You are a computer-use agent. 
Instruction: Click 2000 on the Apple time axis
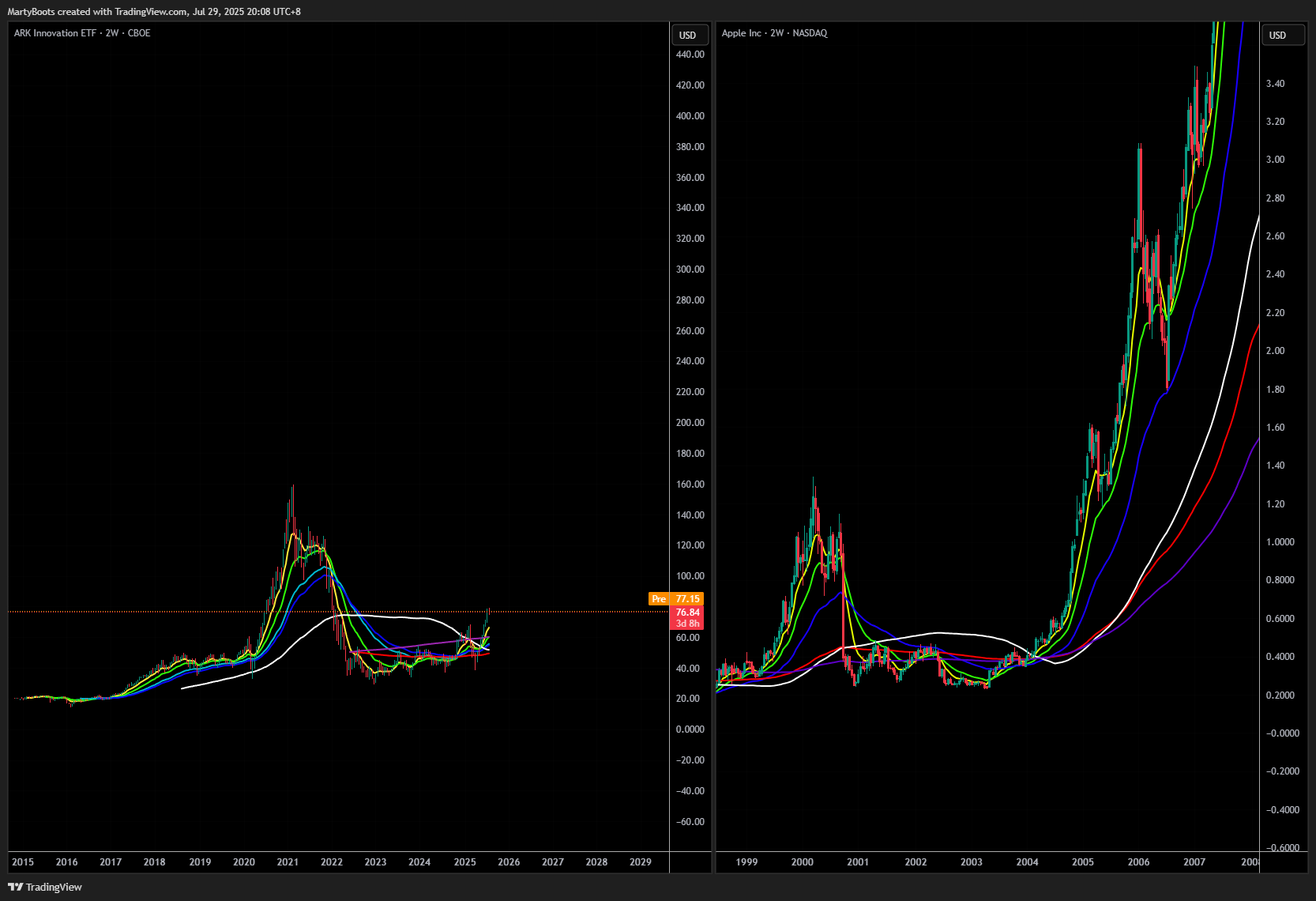click(803, 862)
